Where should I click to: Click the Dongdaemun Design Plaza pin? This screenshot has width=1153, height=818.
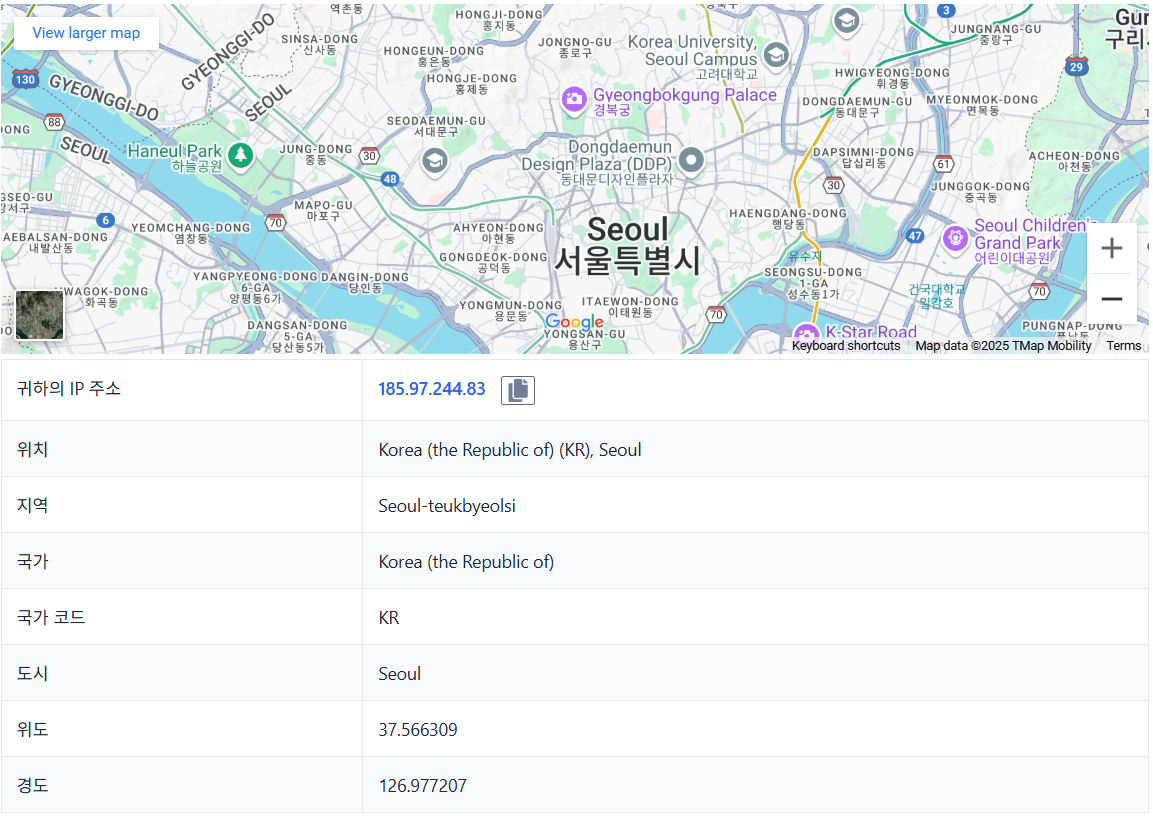(690, 160)
